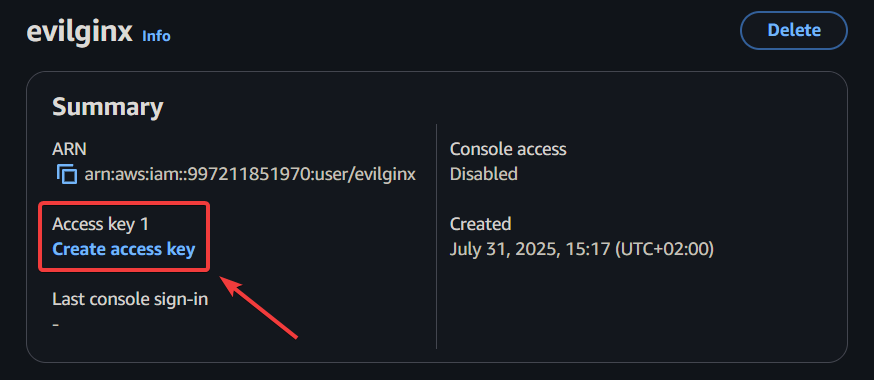
Task: Open the Info link beside evilginx
Action: tap(156, 36)
